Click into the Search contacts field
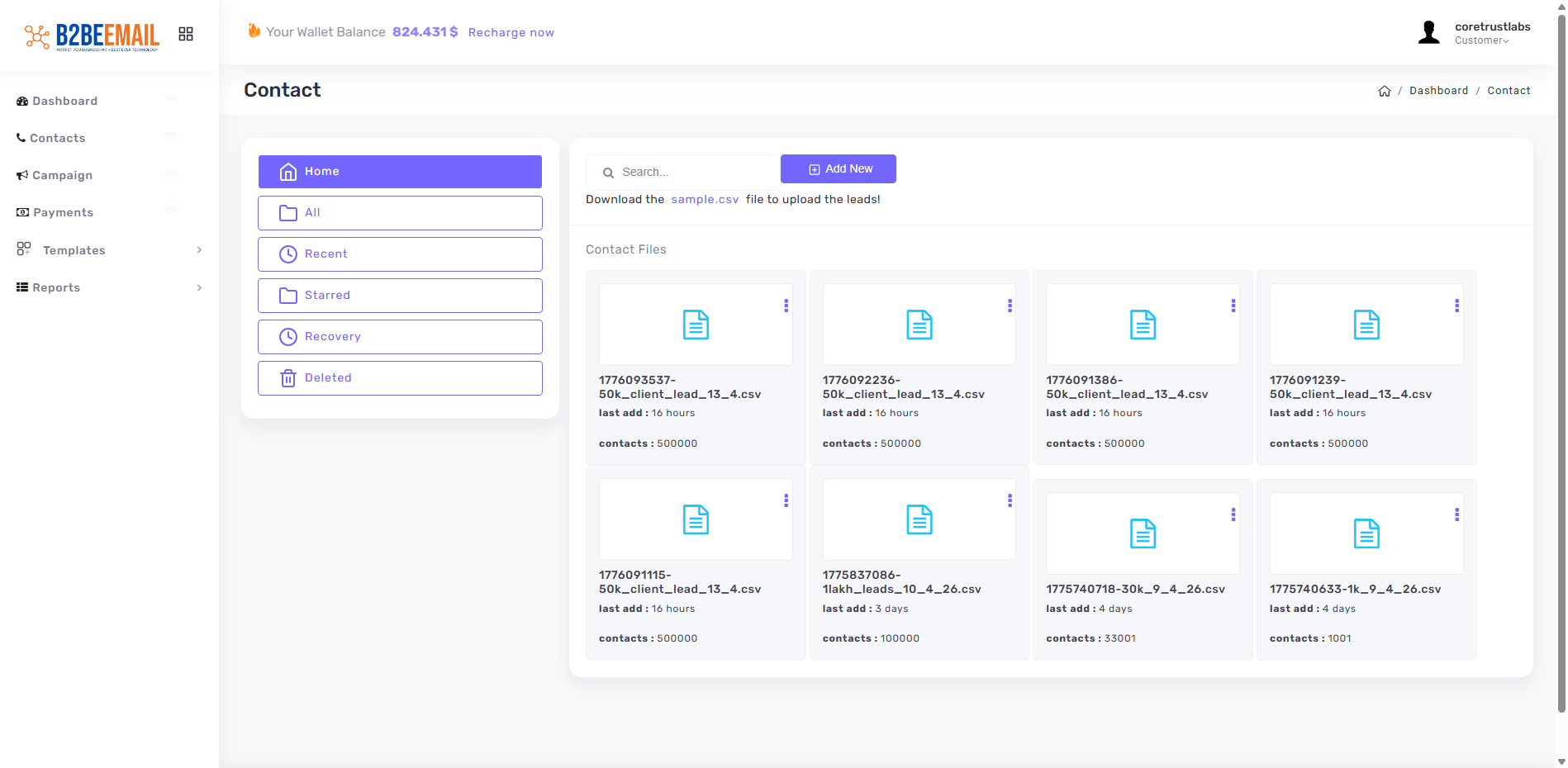1568x768 pixels. [x=694, y=173]
